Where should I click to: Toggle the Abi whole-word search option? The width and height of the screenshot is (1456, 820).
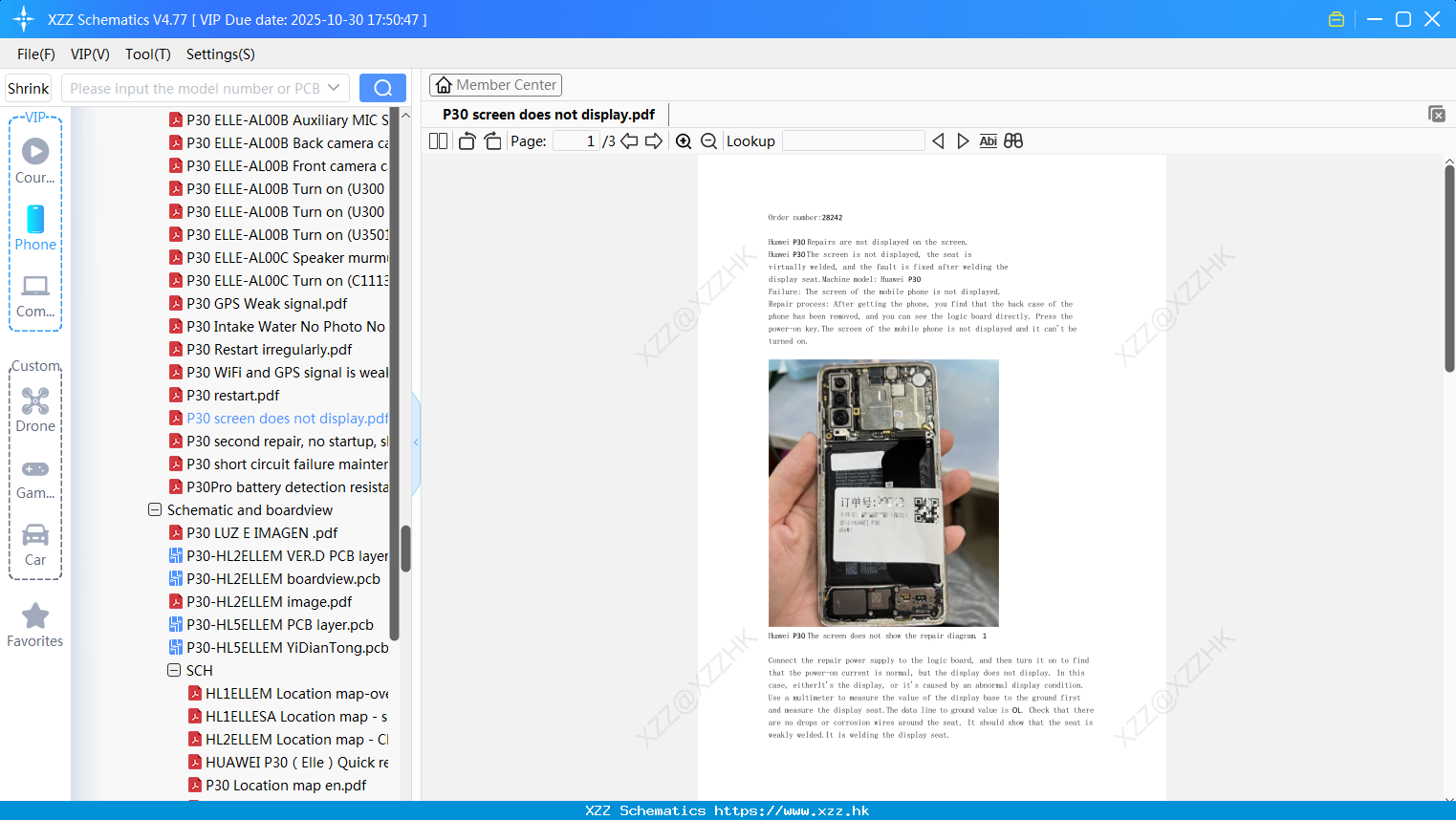[988, 140]
